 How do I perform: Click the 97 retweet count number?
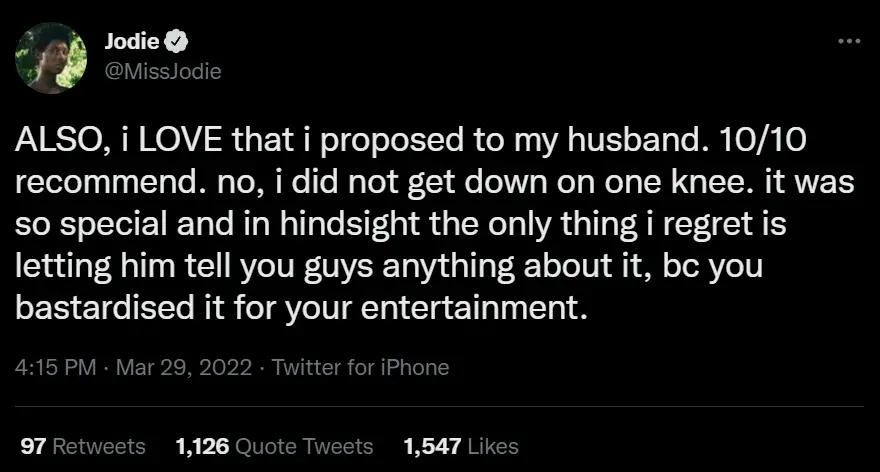point(34,446)
